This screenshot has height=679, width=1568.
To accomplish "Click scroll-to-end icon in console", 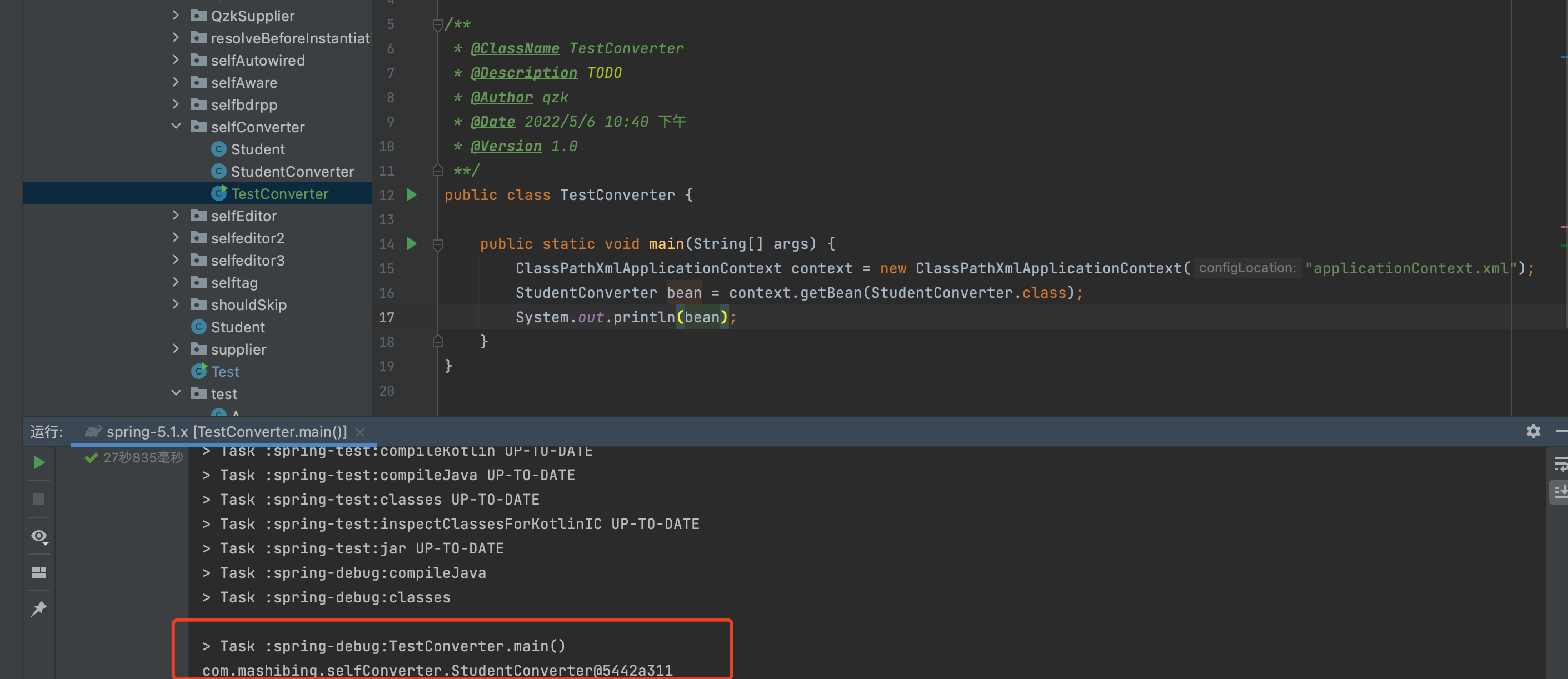I will click(1560, 491).
